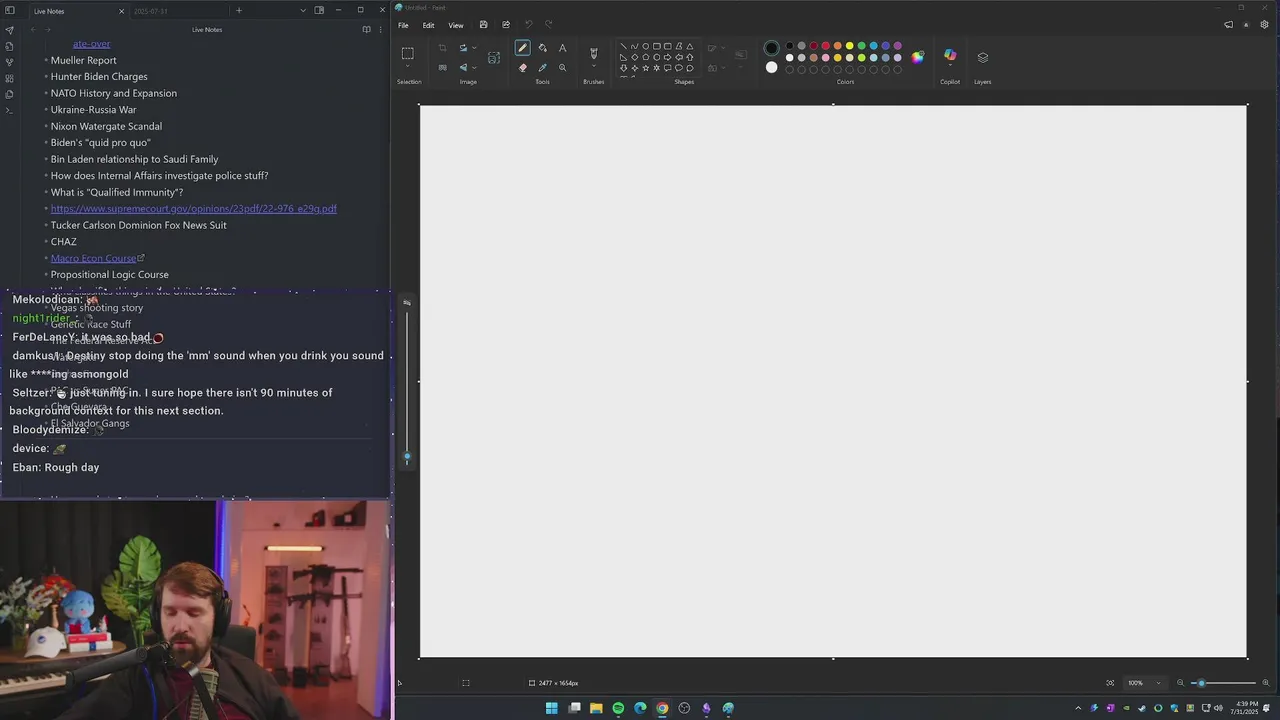Click the rectangular Selection tool
1280x720 pixels.
pos(408,53)
